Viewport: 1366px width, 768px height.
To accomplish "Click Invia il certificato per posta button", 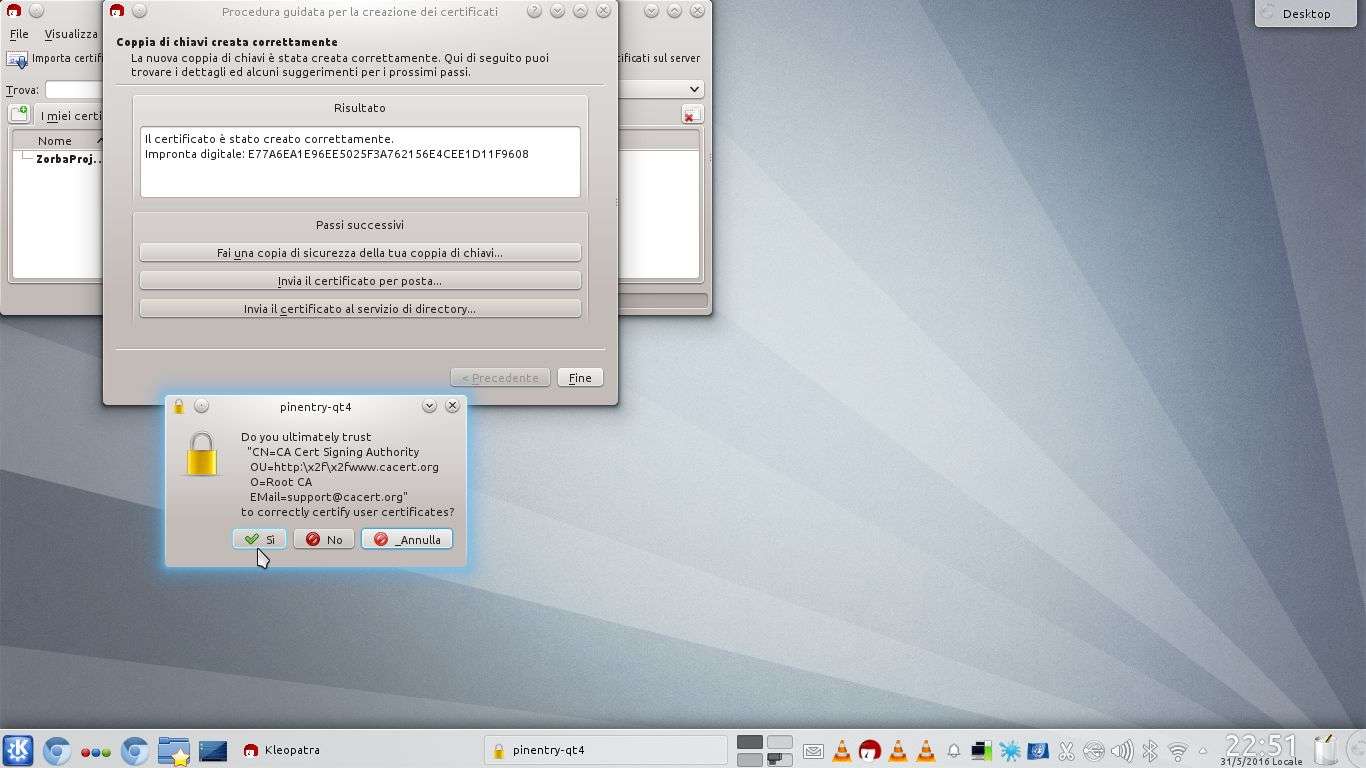I will tap(360, 281).
